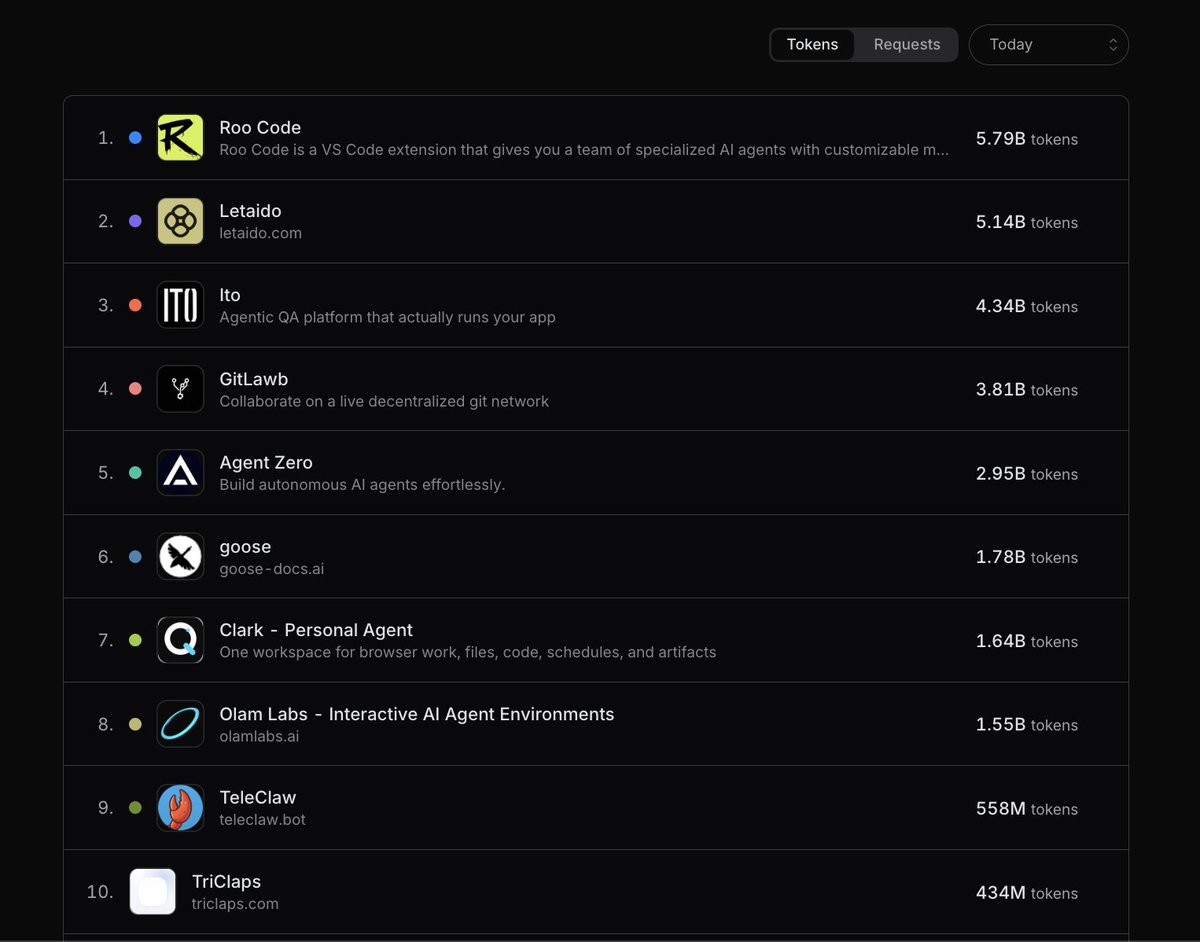Click the Olam Labs logo icon

(x=180, y=724)
